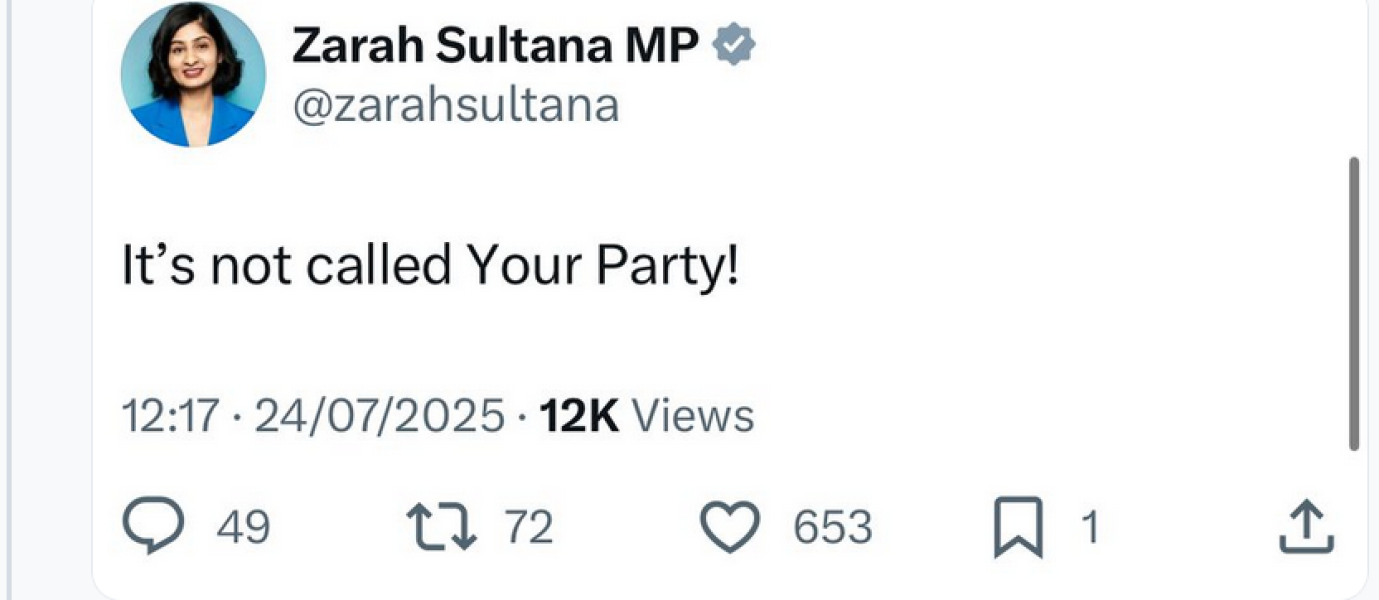Viewport: 1379px width, 600px height.
Task: Click the Views label after 12K
Action: pos(694,415)
